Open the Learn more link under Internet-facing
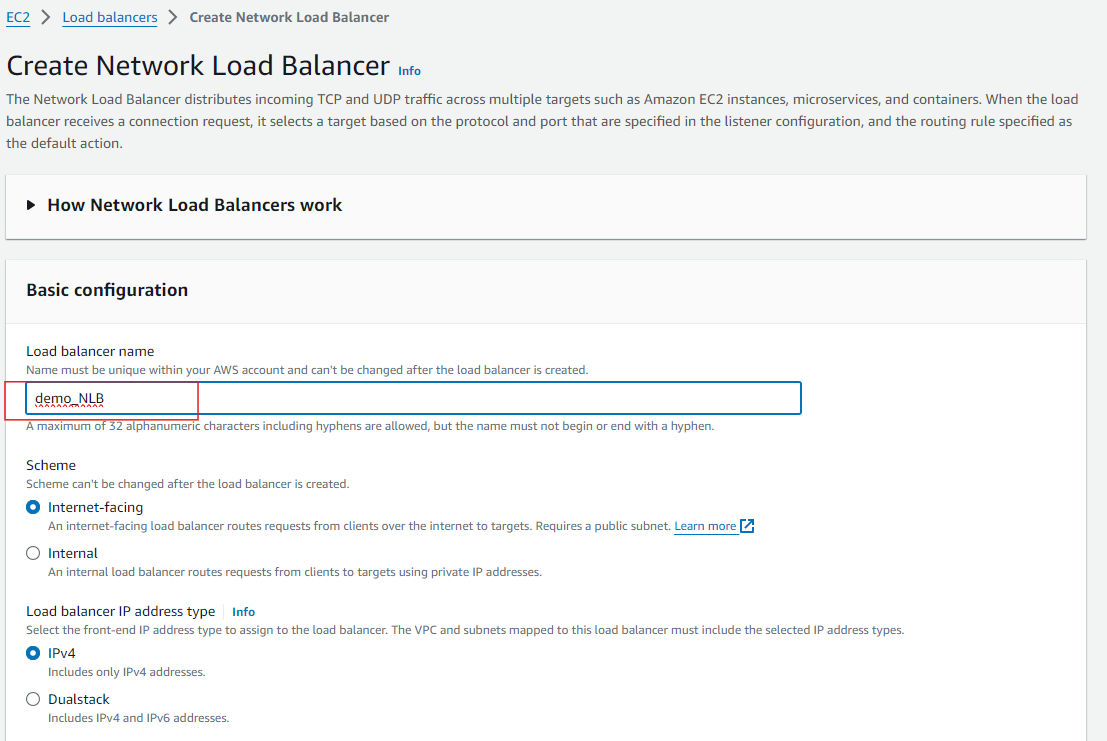This screenshot has height=741, width=1107. pyautogui.click(x=704, y=526)
